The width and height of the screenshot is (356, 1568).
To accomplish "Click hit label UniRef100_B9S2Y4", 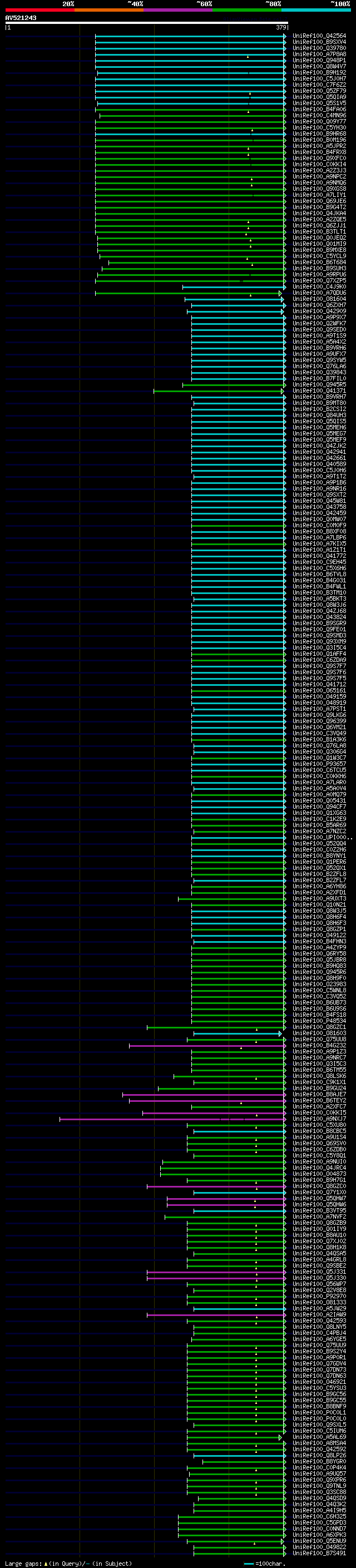I will 319,1351.
